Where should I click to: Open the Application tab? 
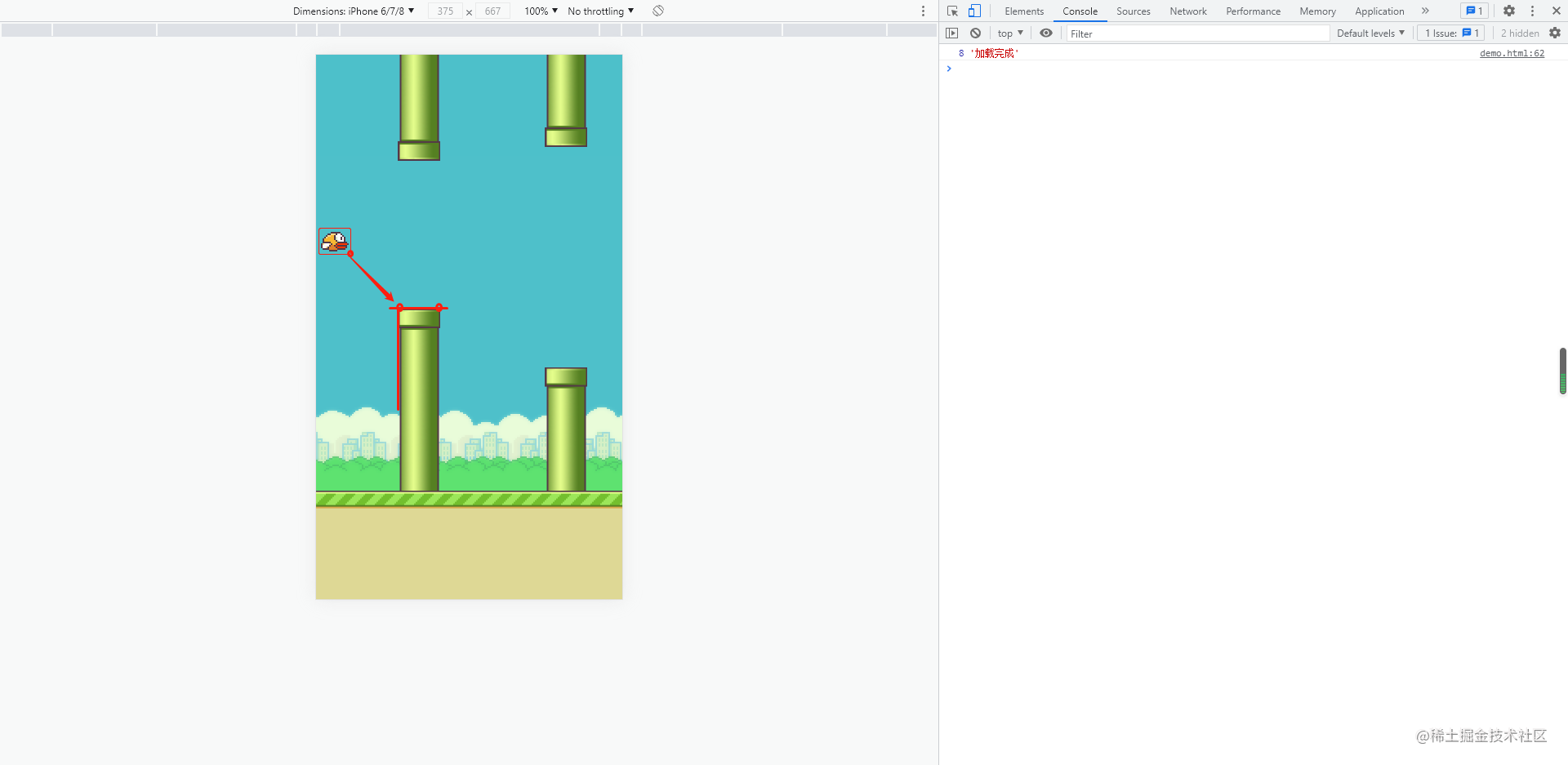(x=1379, y=11)
